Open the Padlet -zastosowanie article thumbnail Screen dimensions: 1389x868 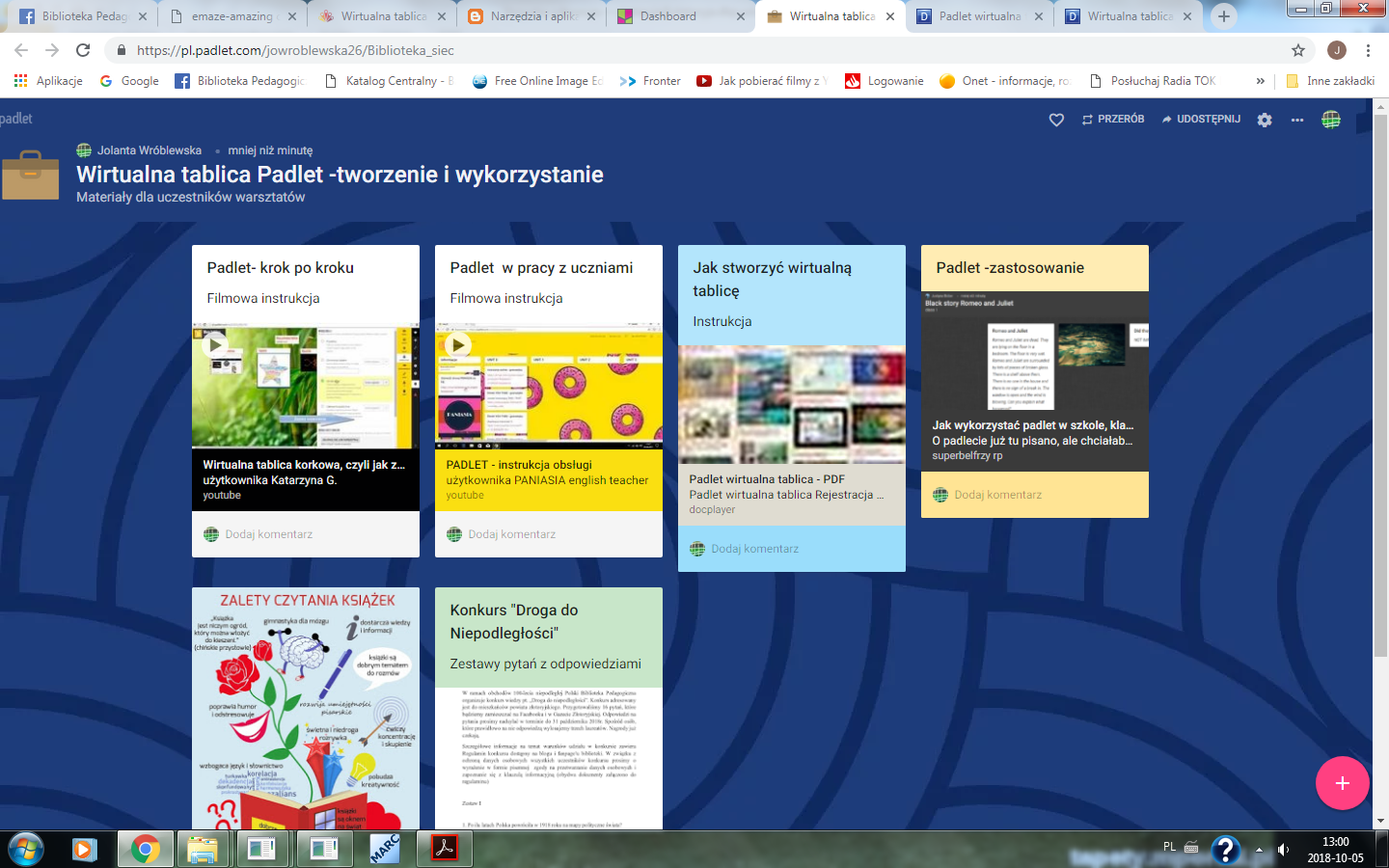(x=1034, y=352)
